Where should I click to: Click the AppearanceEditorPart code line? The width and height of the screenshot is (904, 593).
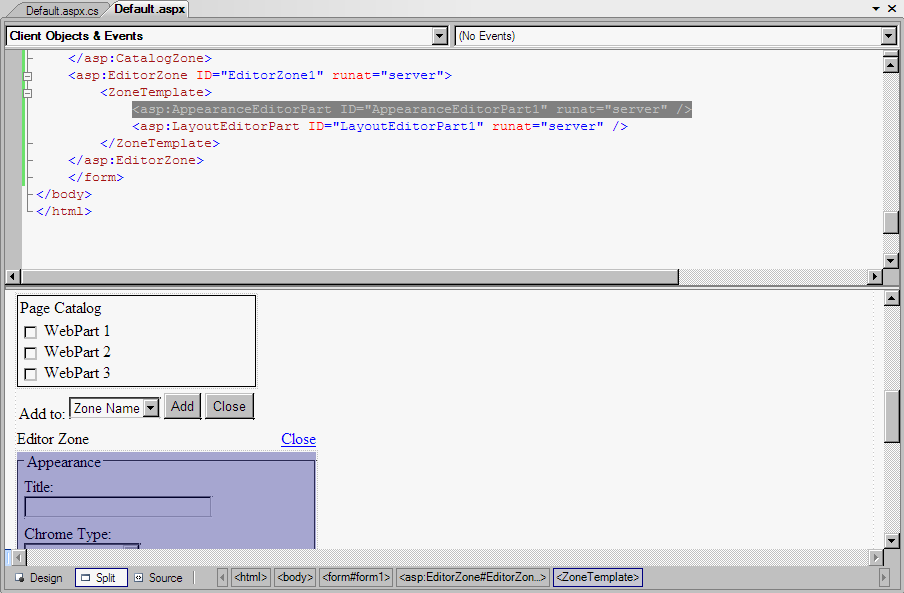tap(412, 109)
